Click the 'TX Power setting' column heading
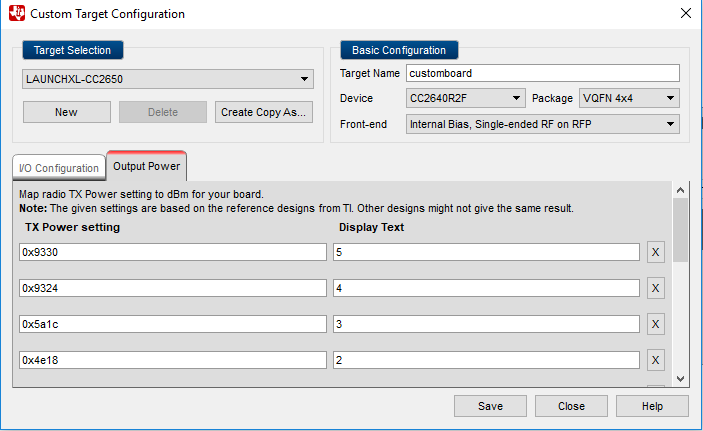Viewport: 703px width, 431px height. (72, 227)
